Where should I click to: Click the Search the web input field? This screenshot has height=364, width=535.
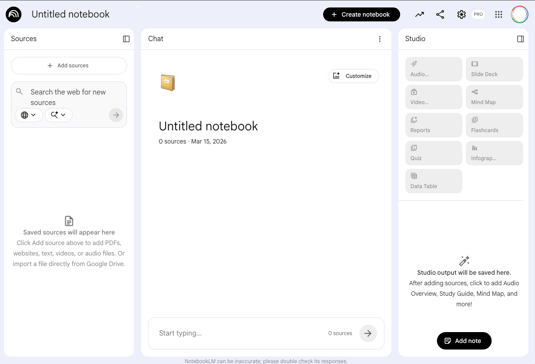click(68, 97)
